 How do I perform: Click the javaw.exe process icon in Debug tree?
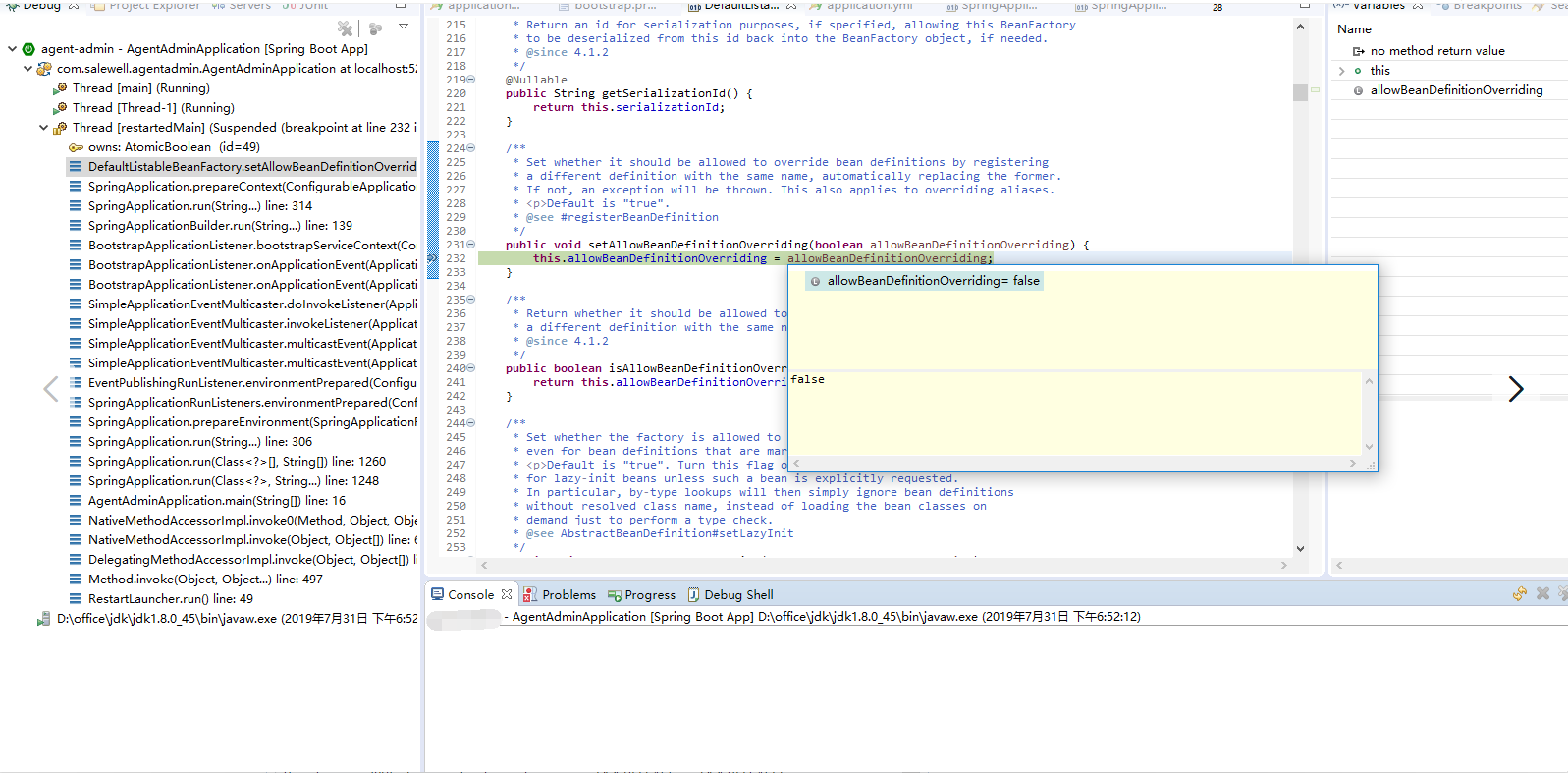point(44,619)
